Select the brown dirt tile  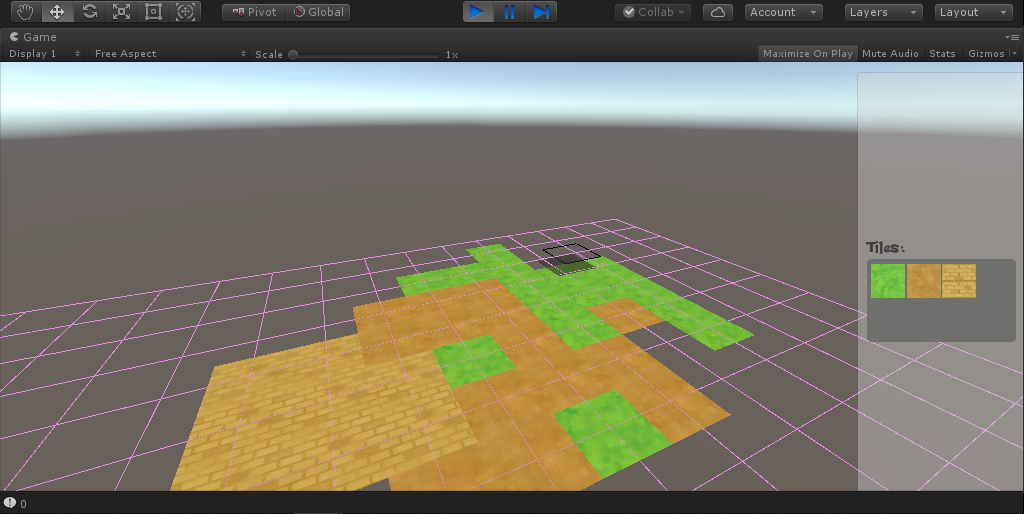923,281
